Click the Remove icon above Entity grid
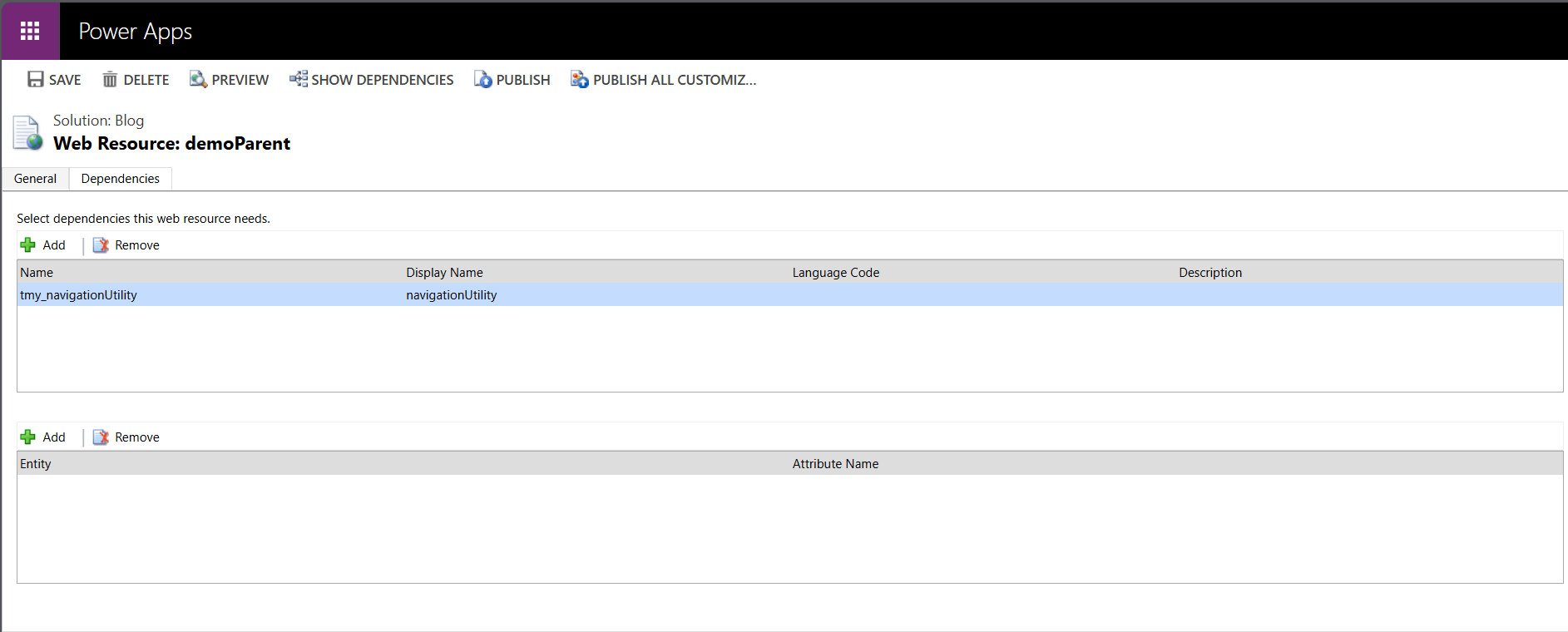The height and width of the screenshot is (632, 1568). pyautogui.click(x=101, y=437)
